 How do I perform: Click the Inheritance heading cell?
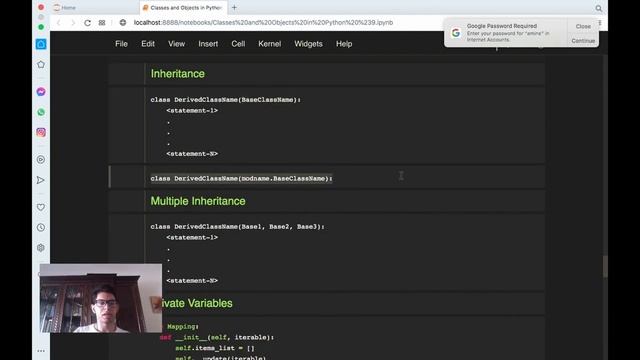pyautogui.click(x=178, y=74)
